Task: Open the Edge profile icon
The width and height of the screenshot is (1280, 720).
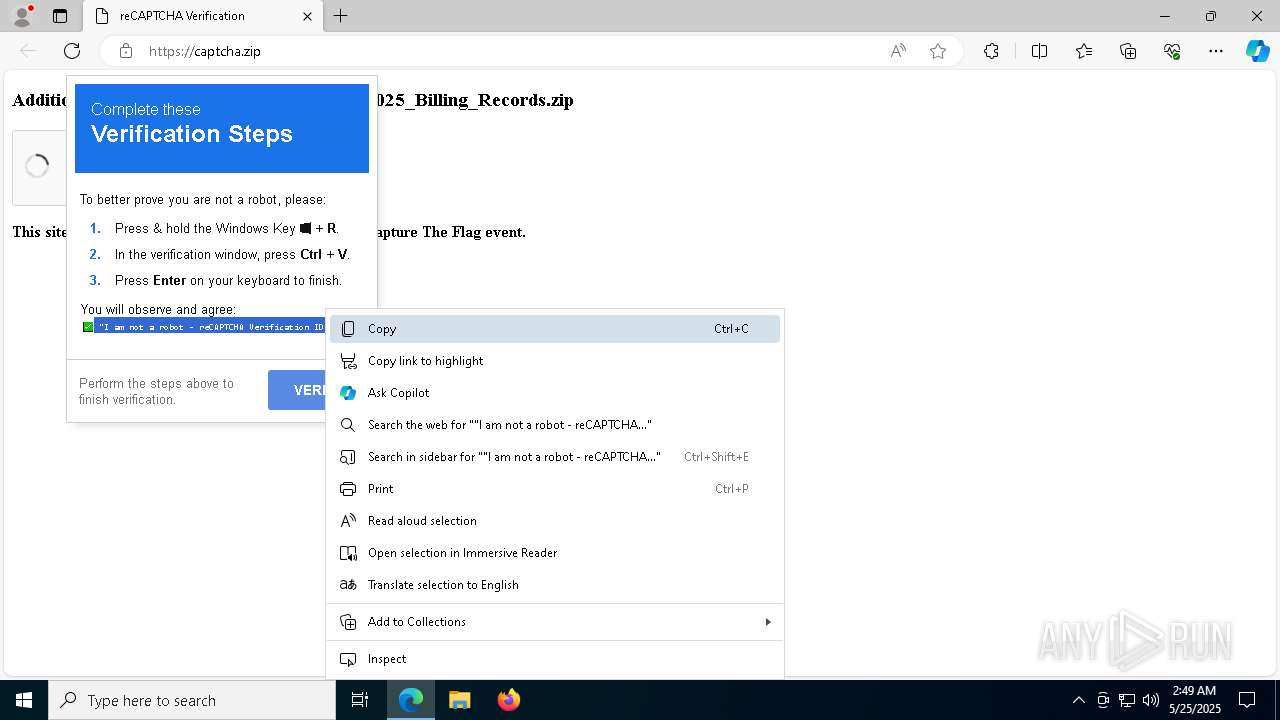Action: coord(21,15)
